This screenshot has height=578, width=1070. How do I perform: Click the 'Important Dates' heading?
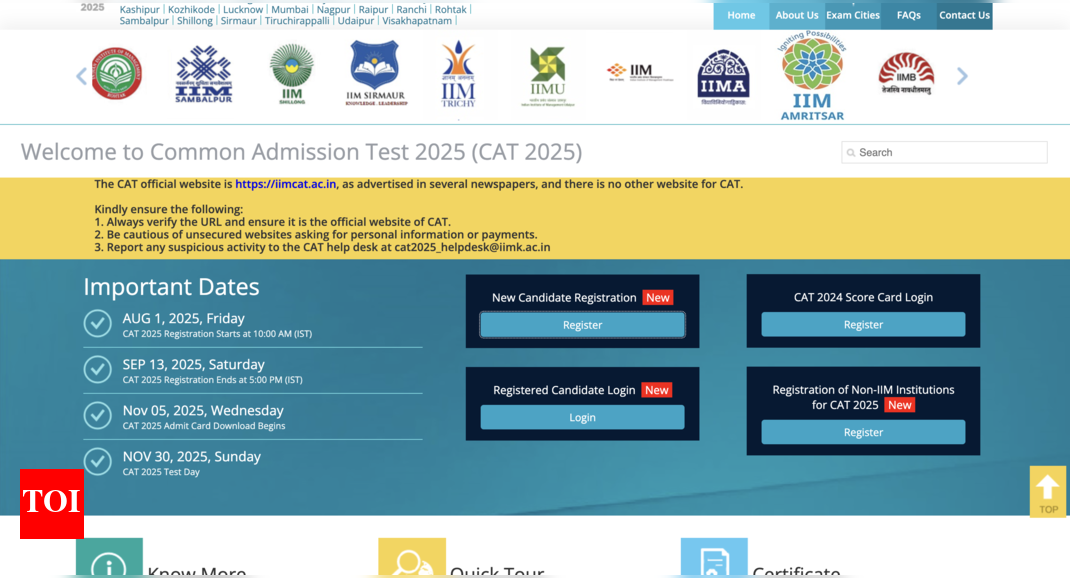coord(171,287)
